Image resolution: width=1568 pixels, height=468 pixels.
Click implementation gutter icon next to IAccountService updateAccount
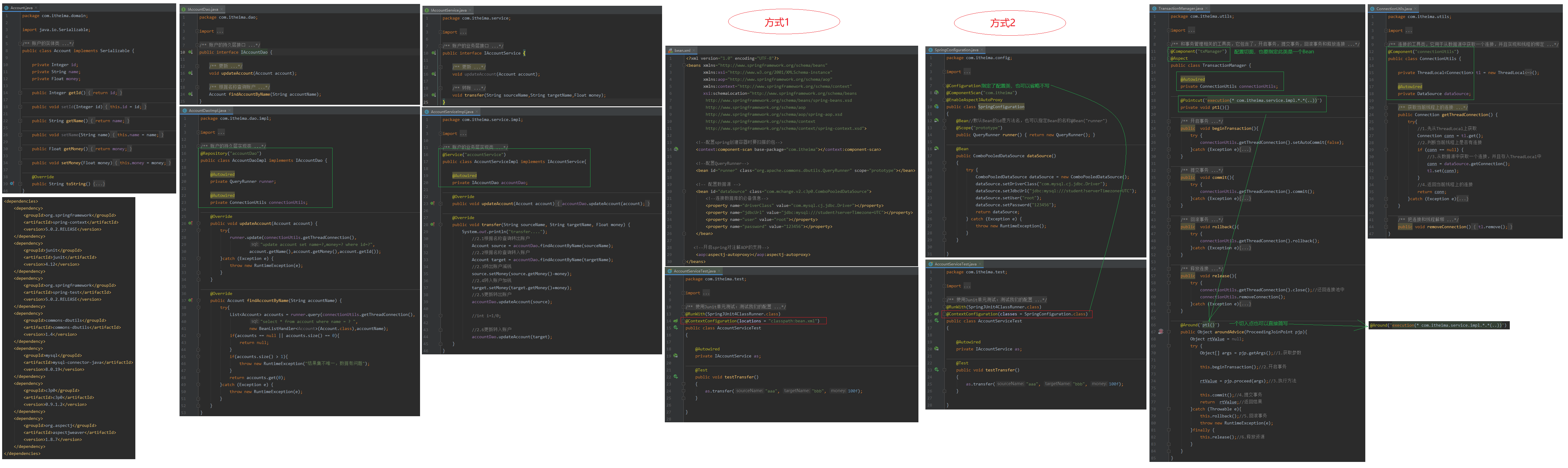coord(433,74)
